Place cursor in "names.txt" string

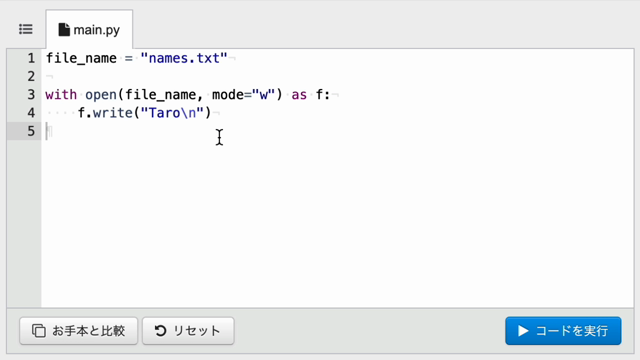(x=184, y=58)
